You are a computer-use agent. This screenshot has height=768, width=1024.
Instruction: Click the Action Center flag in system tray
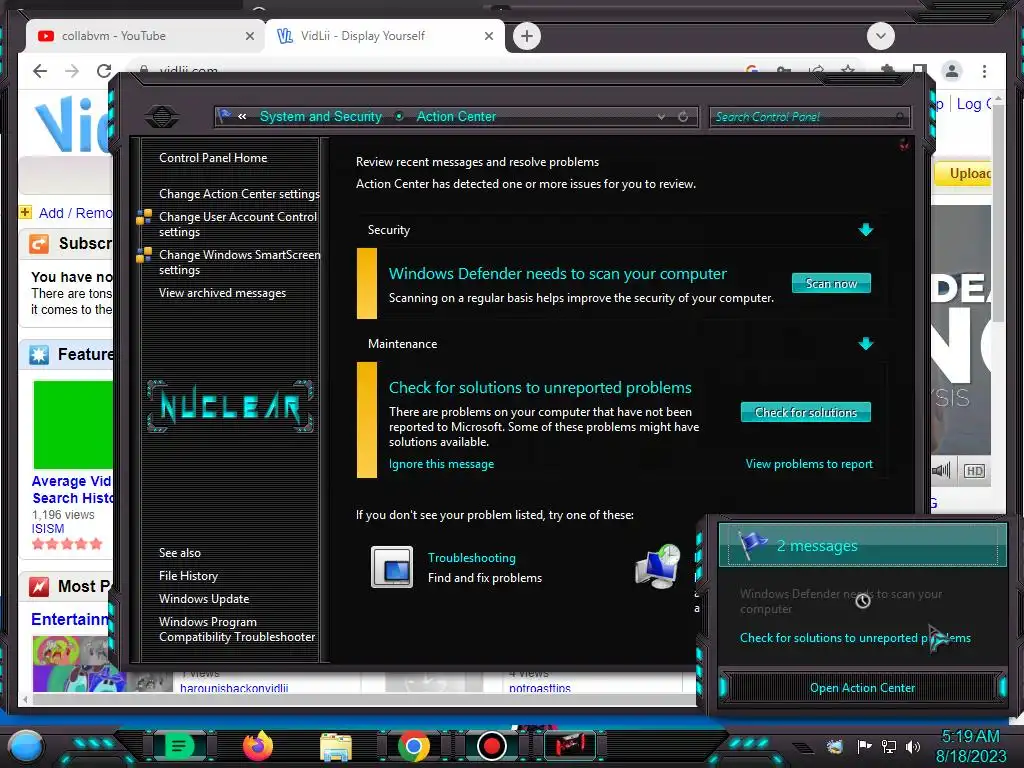(x=864, y=746)
